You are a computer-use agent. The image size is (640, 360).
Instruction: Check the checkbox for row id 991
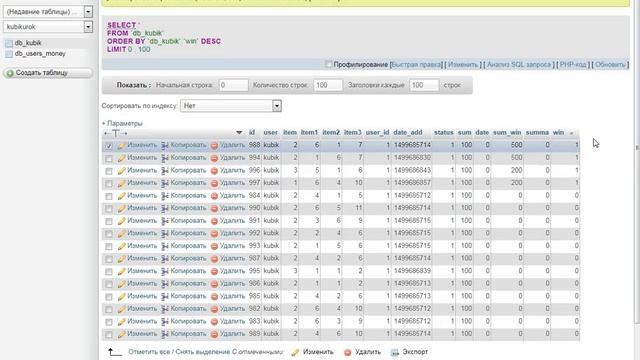coord(109,222)
